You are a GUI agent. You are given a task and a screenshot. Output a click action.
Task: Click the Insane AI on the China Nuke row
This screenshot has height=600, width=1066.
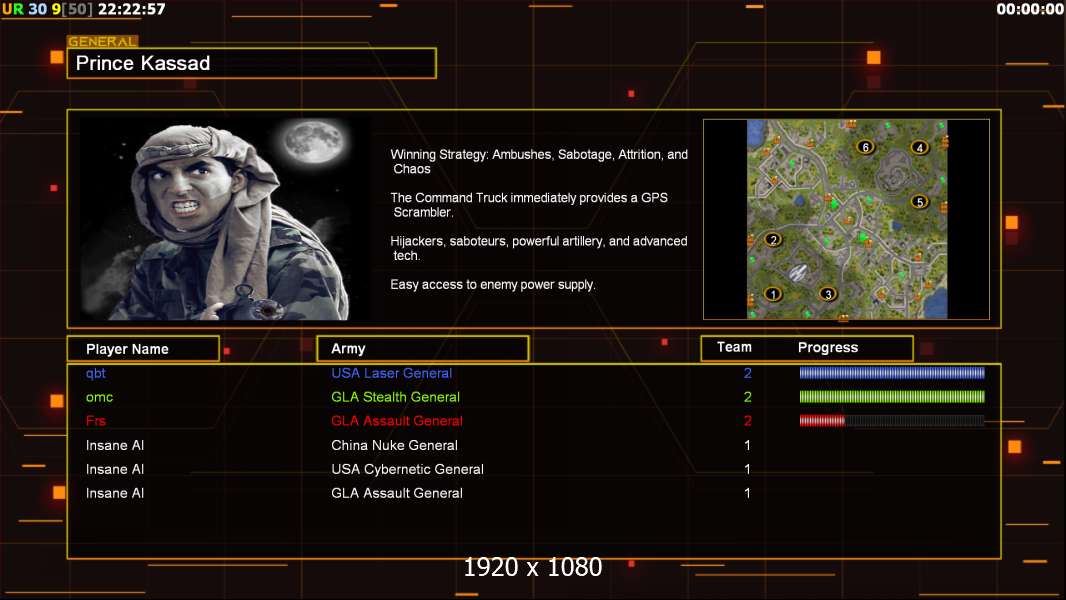pos(115,445)
